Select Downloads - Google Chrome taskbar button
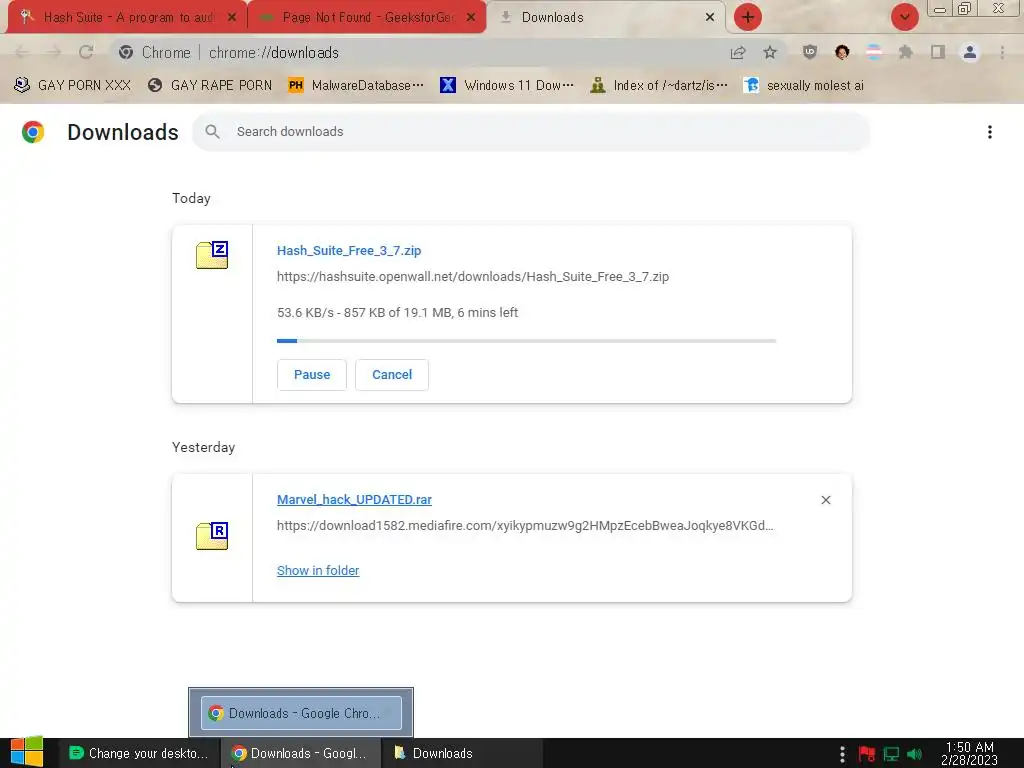 pyautogui.click(x=300, y=753)
